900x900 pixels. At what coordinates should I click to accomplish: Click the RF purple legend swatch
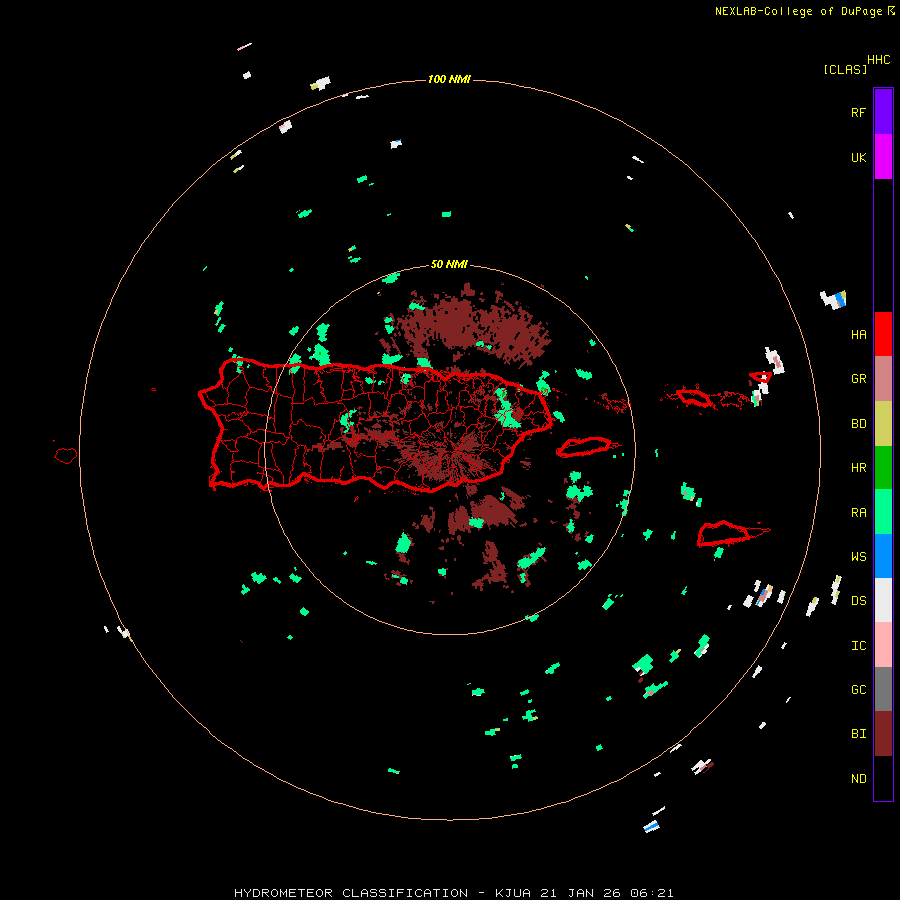(x=883, y=112)
